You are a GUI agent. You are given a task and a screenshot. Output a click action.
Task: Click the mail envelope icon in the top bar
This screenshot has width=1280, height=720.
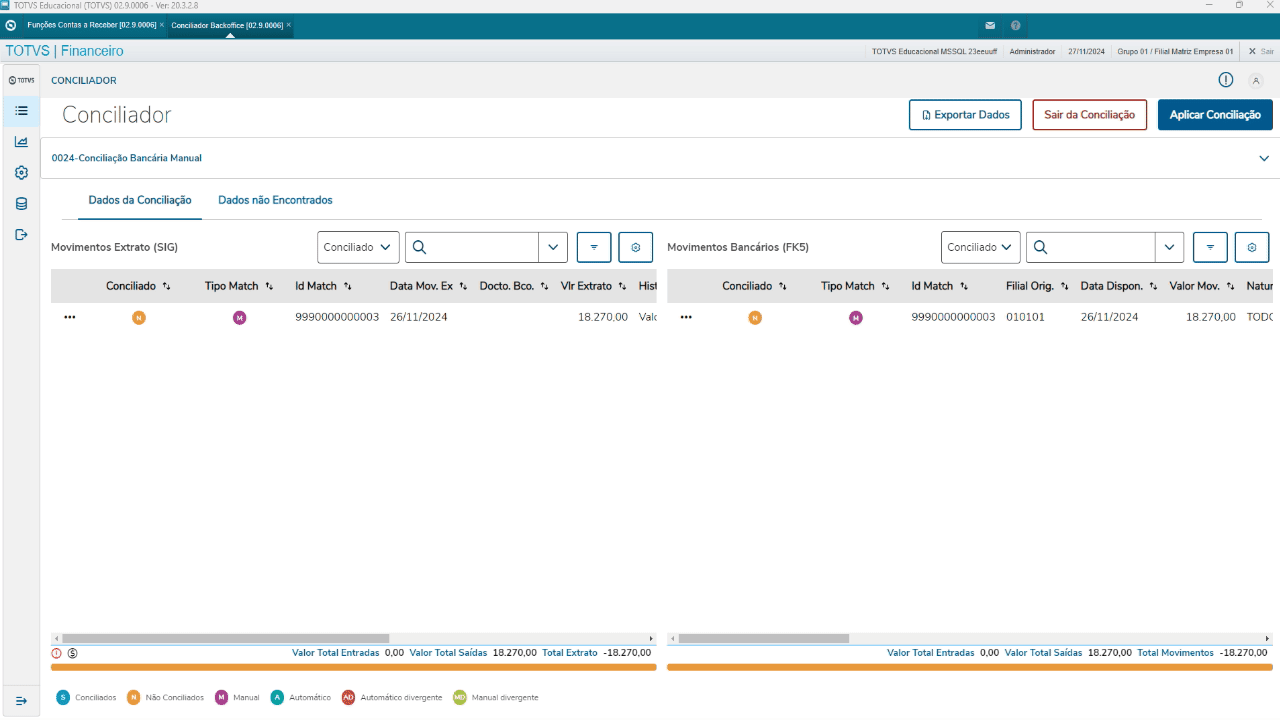click(x=990, y=25)
